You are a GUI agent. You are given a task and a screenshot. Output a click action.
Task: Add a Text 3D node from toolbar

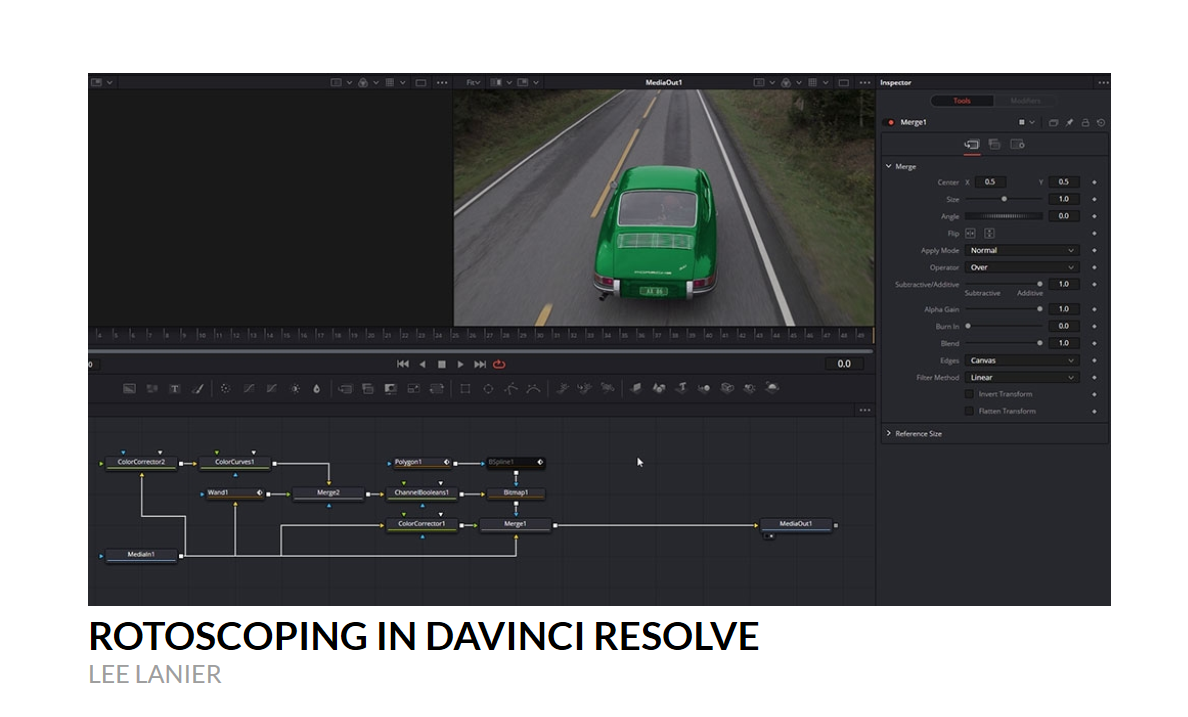[x=682, y=388]
